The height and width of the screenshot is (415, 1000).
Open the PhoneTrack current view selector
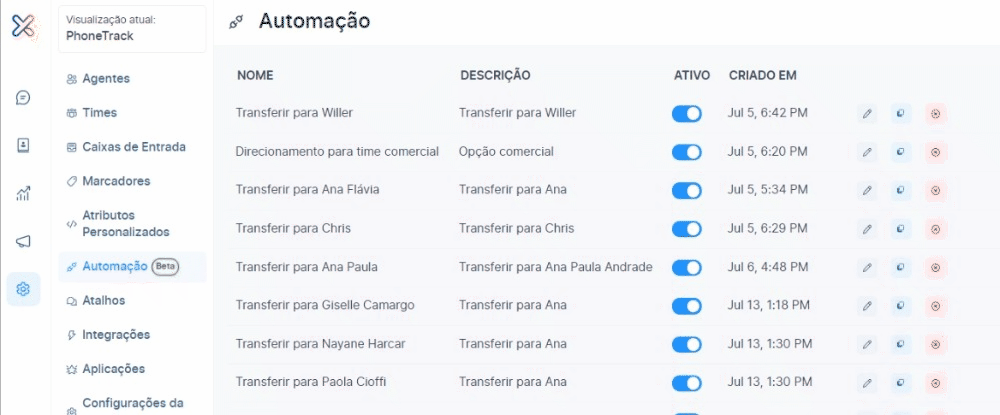[133, 28]
